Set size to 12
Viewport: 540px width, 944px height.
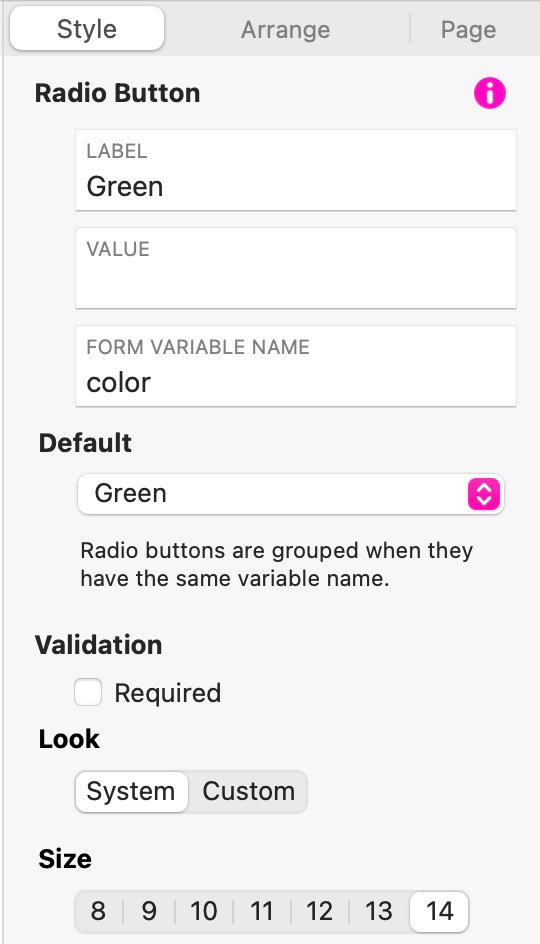click(320, 911)
